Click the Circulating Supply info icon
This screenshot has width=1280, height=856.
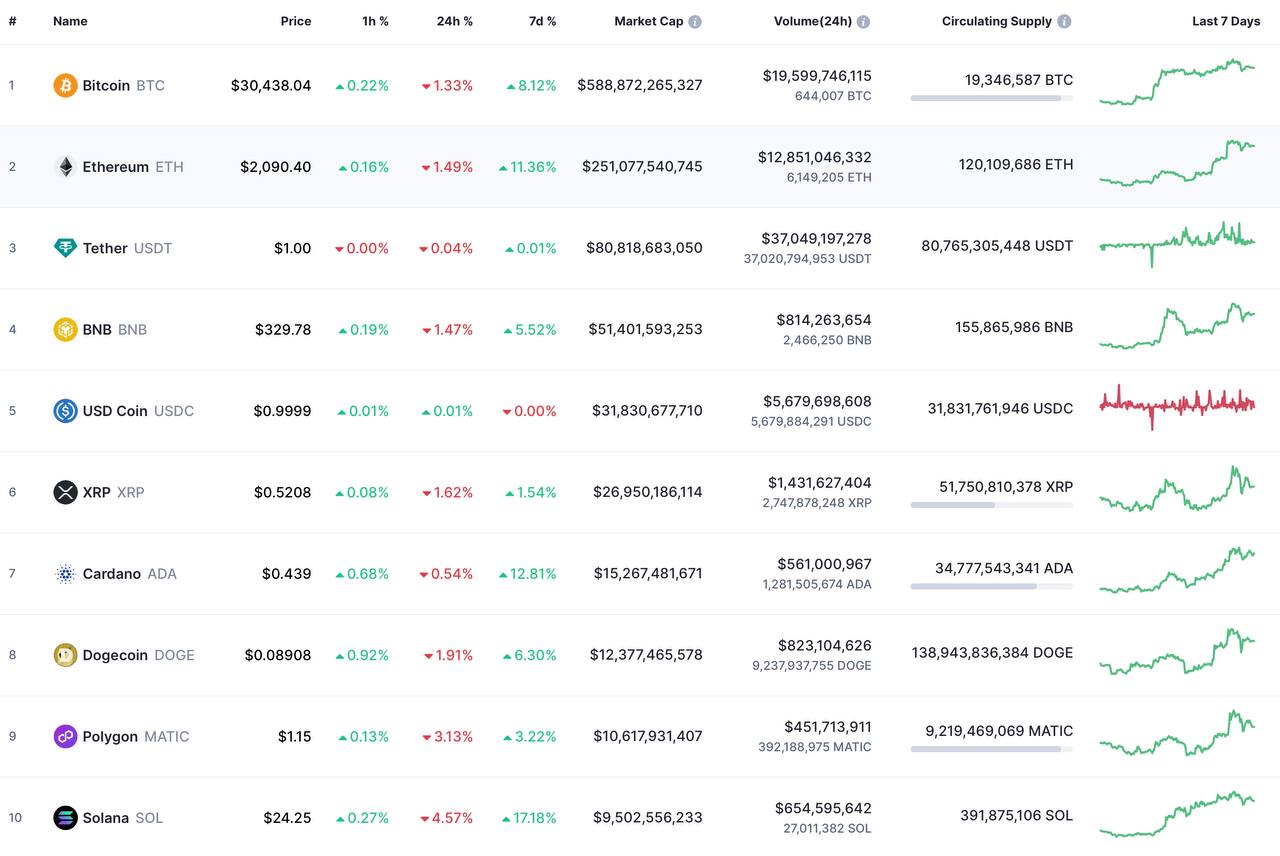pos(1064,21)
